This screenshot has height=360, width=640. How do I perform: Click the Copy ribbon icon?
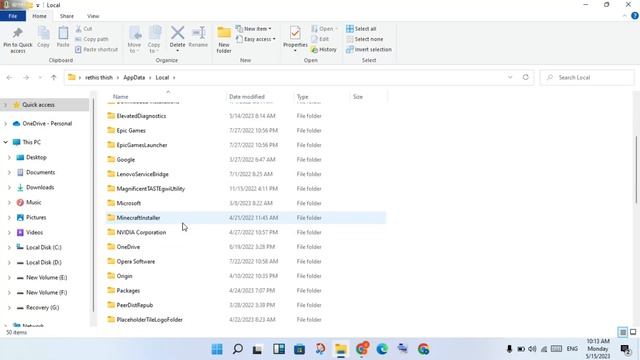[x=43, y=33]
